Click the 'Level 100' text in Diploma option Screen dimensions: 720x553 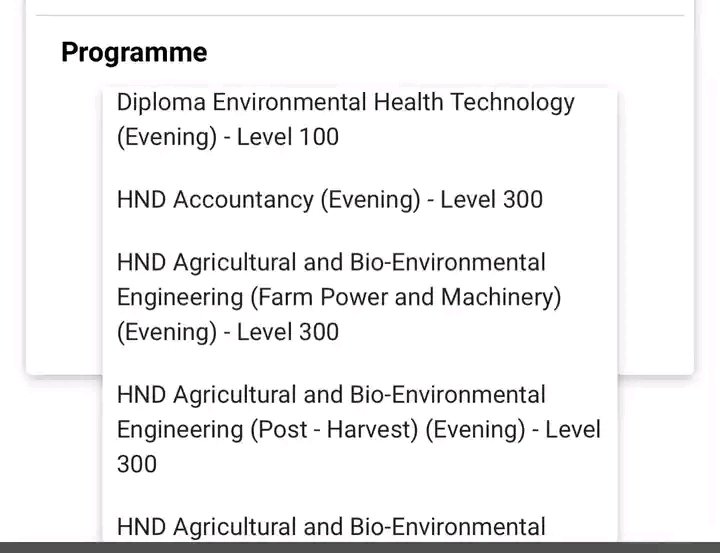(x=288, y=137)
